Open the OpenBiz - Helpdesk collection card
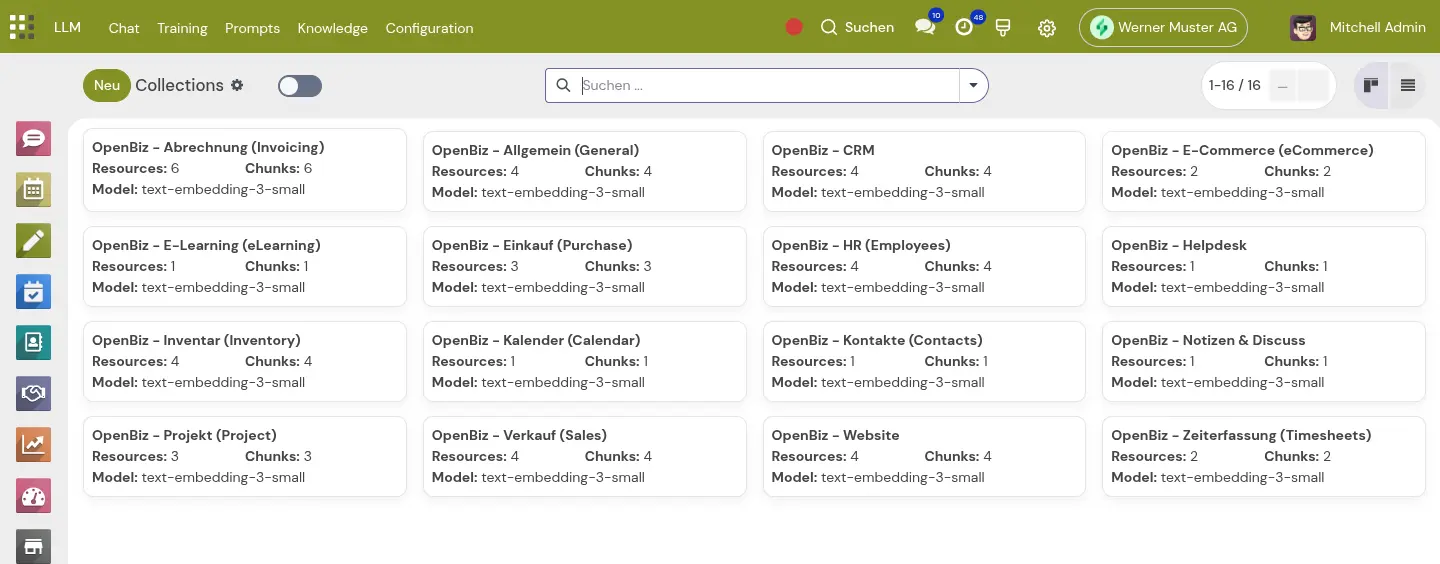Viewport: 1440px width, 564px height. point(1262,265)
